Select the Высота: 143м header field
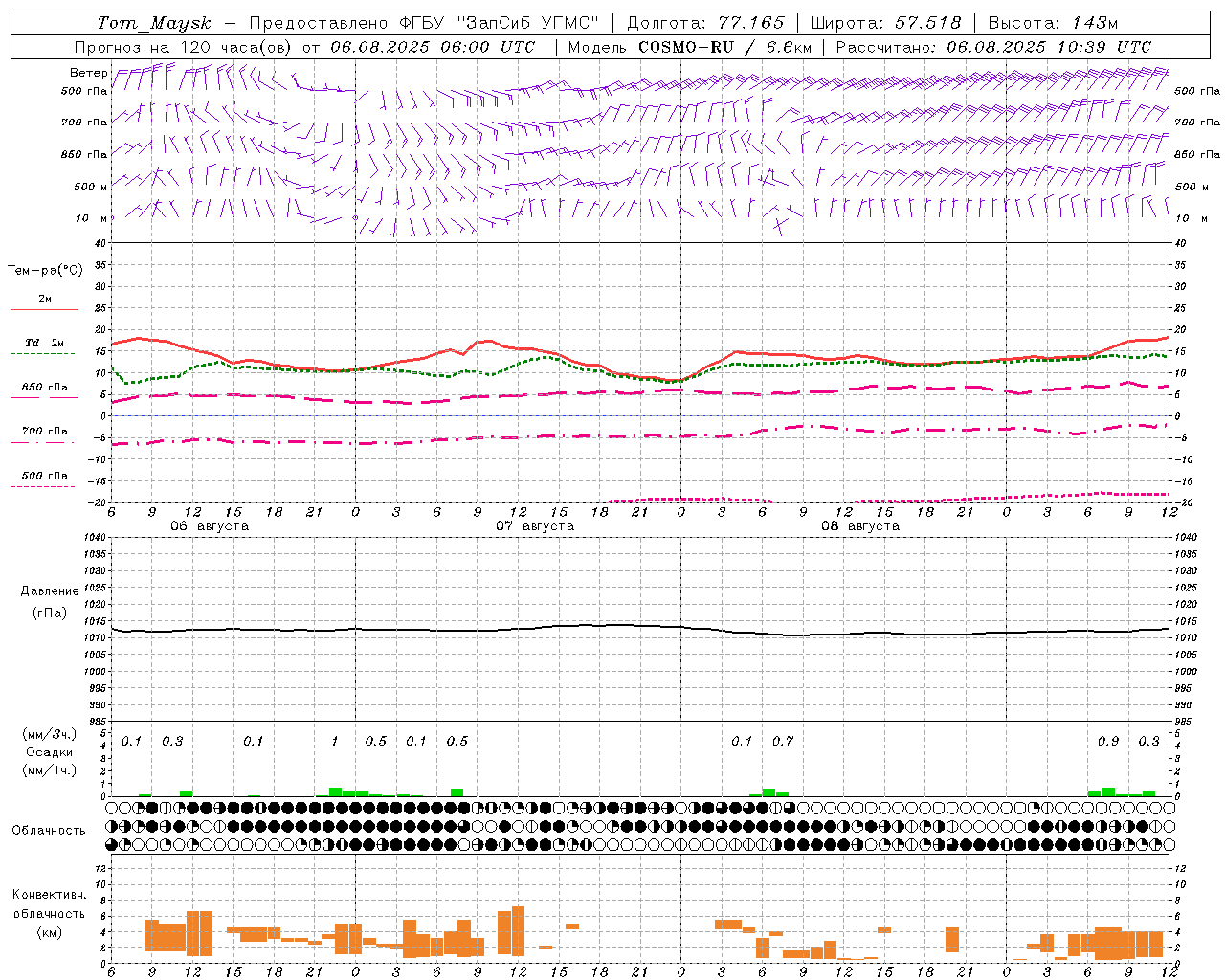This screenshot has height=980, width=1225. (1053, 23)
